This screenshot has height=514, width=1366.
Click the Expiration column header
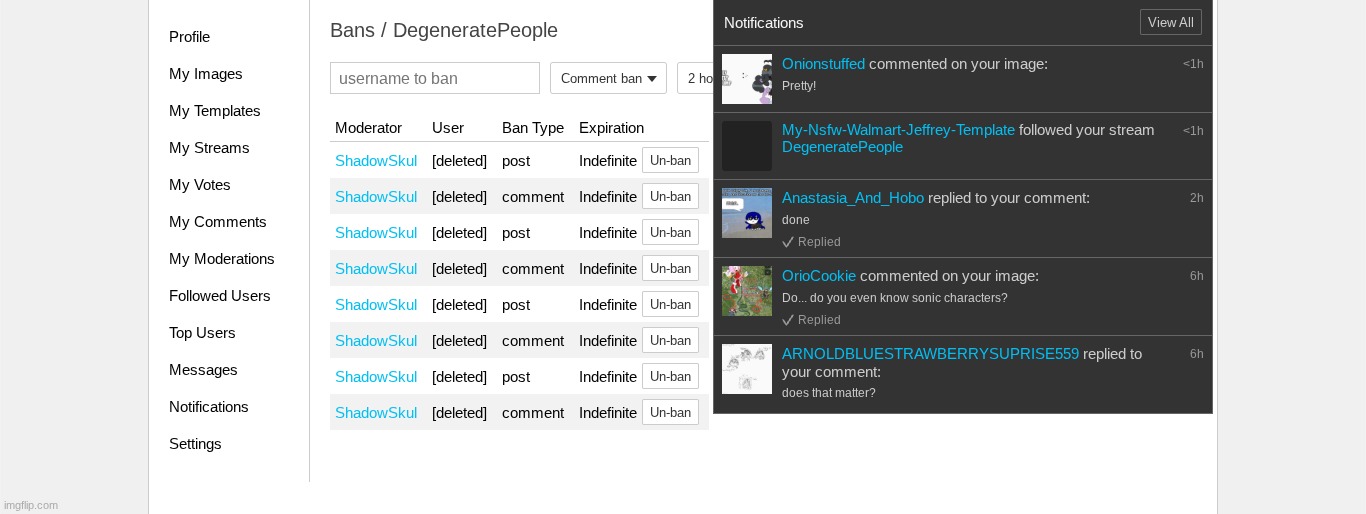pos(611,128)
